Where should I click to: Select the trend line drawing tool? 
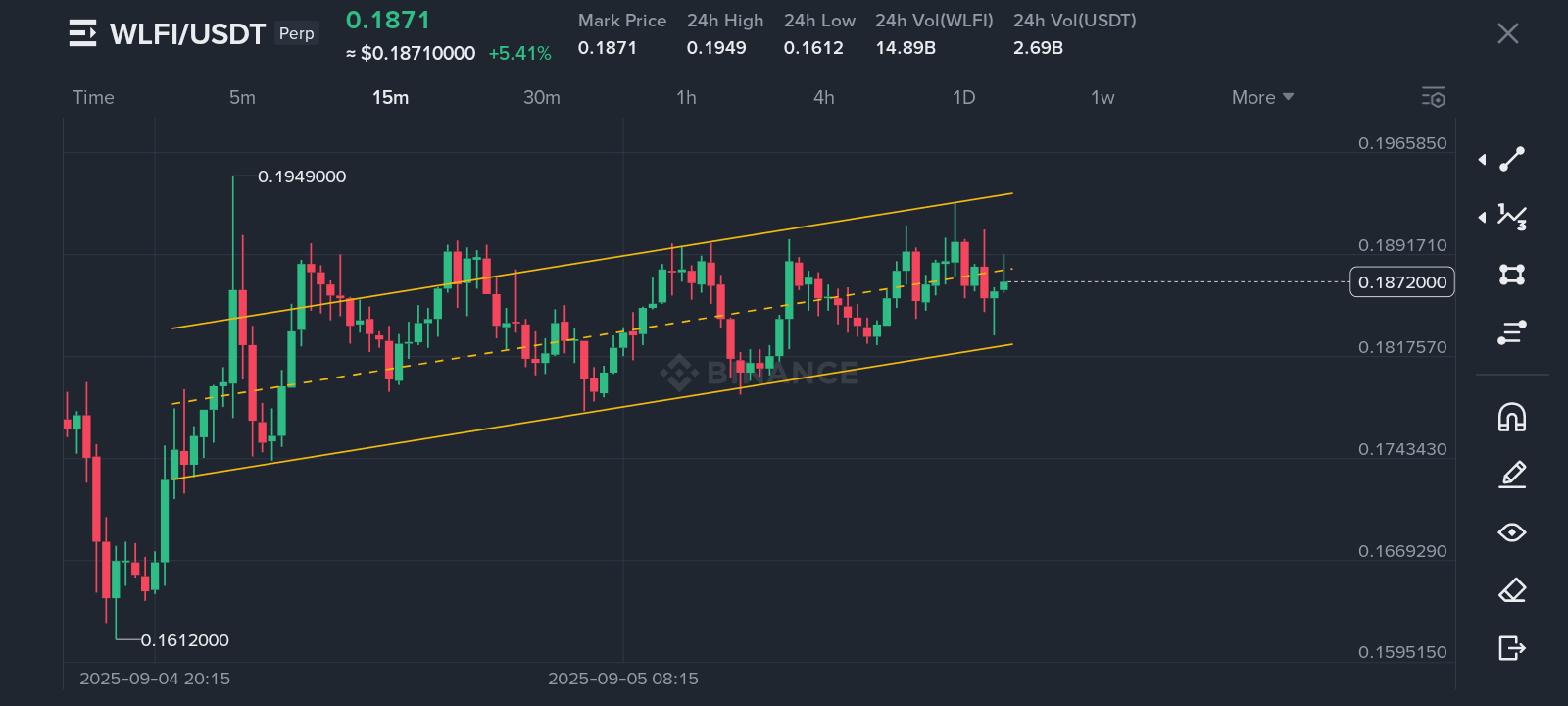click(x=1512, y=159)
